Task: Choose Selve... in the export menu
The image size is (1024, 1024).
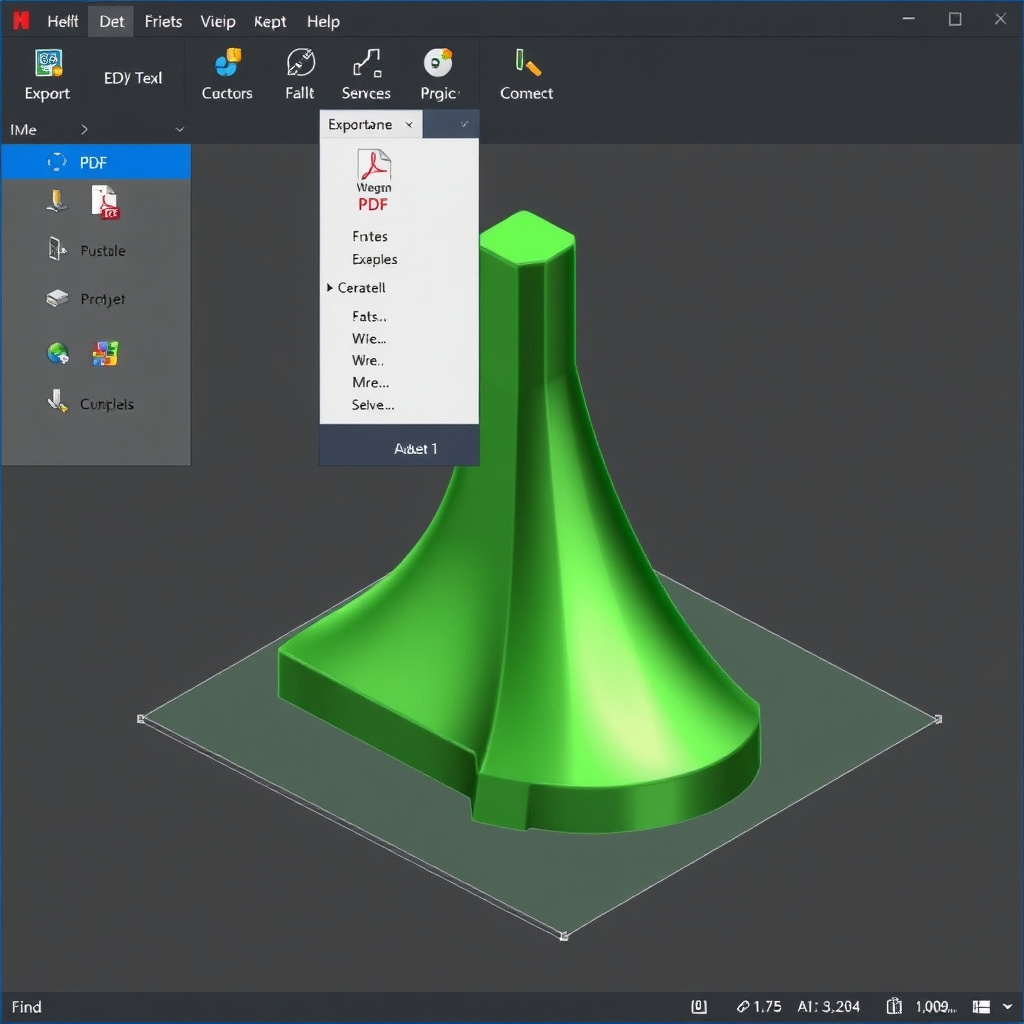Action: click(x=373, y=405)
